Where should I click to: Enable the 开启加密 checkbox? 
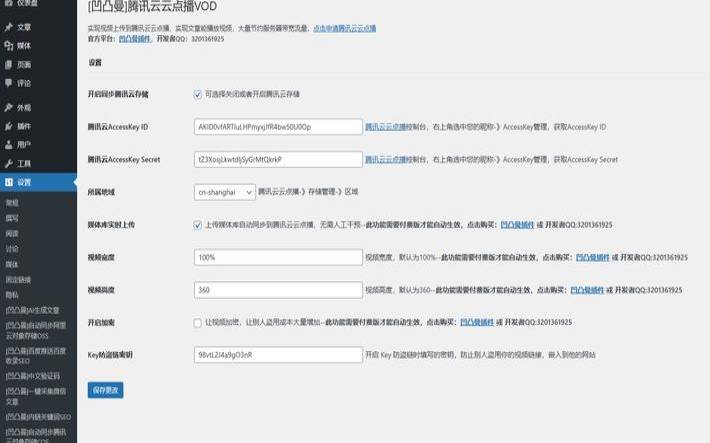point(197,323)
